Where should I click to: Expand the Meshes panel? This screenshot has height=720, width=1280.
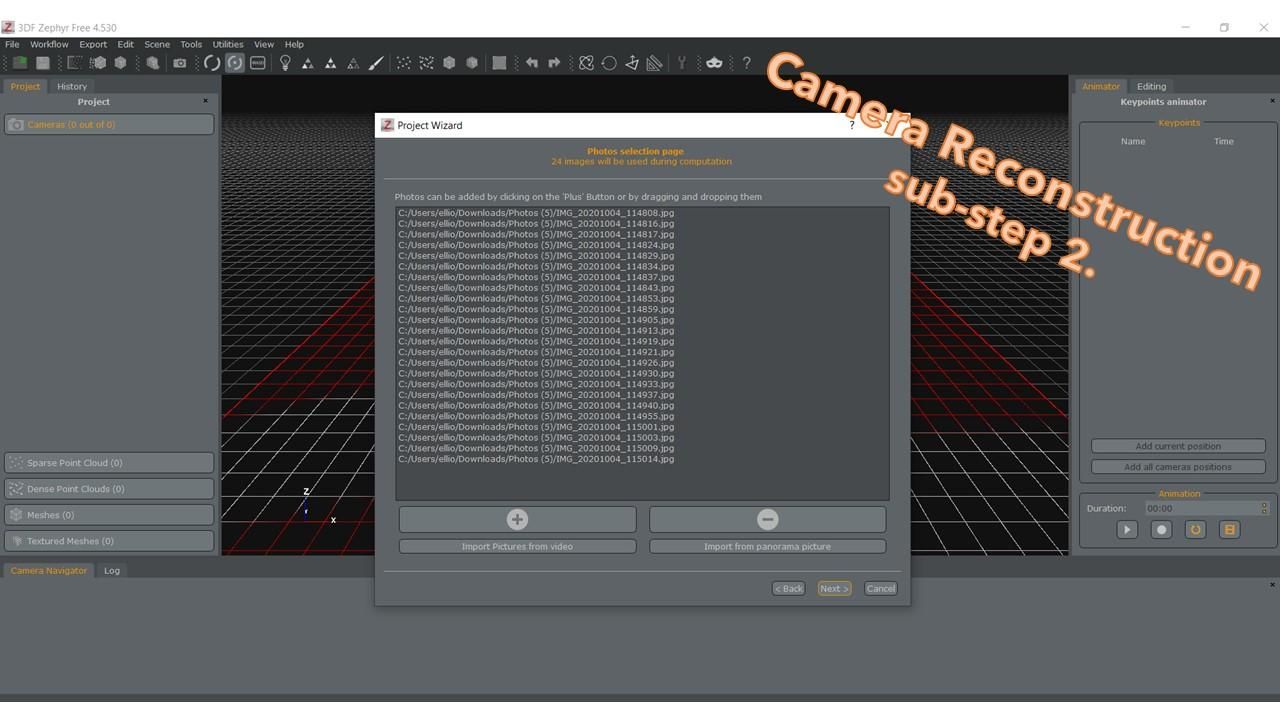[x=109, y=514]
